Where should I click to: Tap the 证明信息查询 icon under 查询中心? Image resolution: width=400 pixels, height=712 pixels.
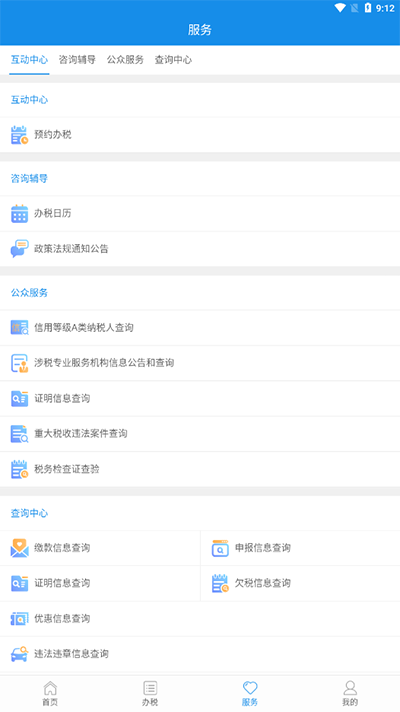(20, 583)
